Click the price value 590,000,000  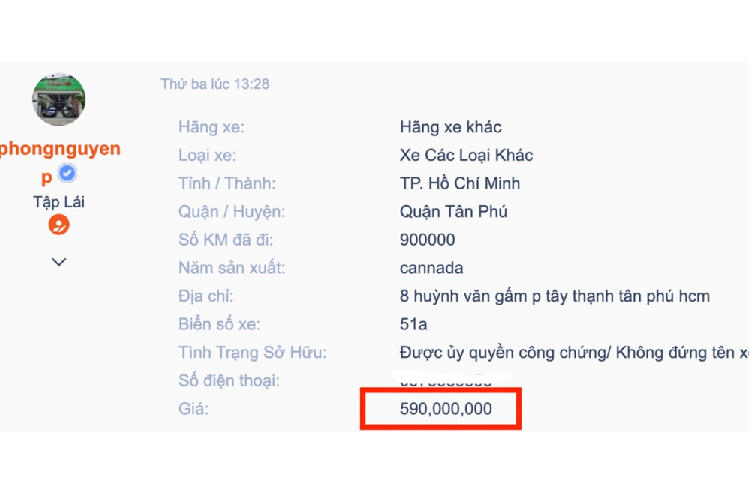click(x=445, y=409)
